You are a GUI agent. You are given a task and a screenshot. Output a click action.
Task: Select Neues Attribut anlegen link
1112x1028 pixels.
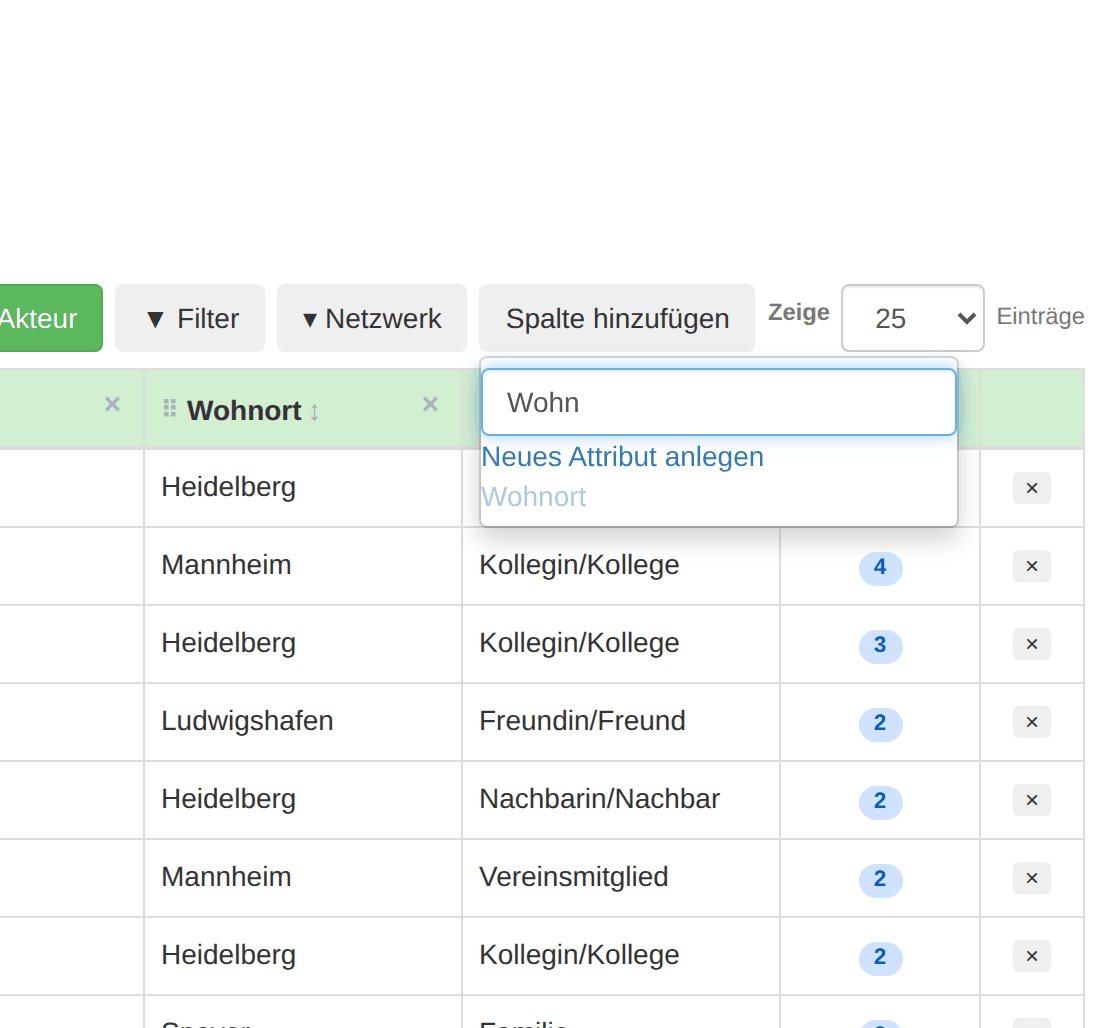[x=623, y=457]
